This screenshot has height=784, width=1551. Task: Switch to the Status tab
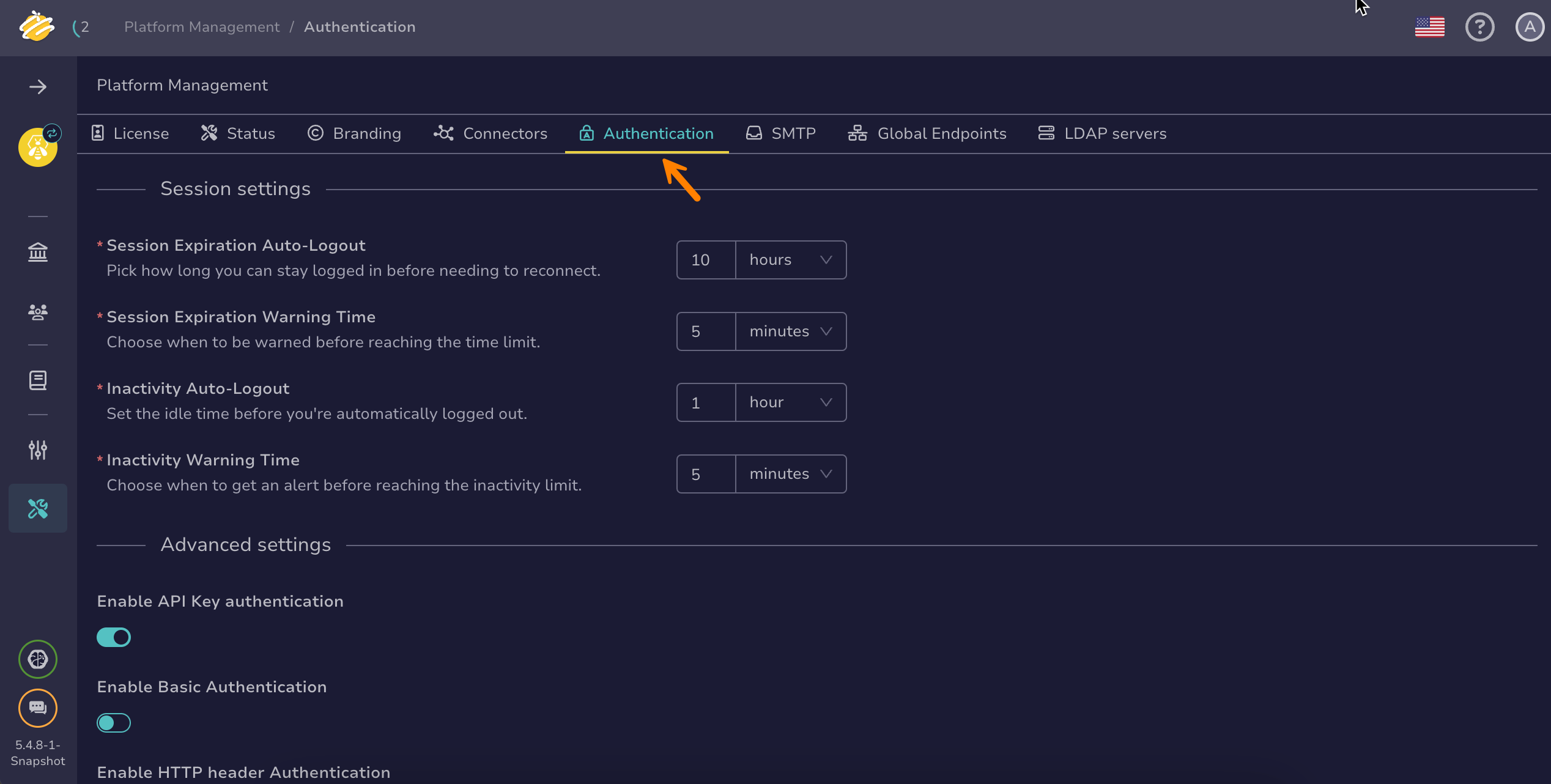[x=238, y=133]
